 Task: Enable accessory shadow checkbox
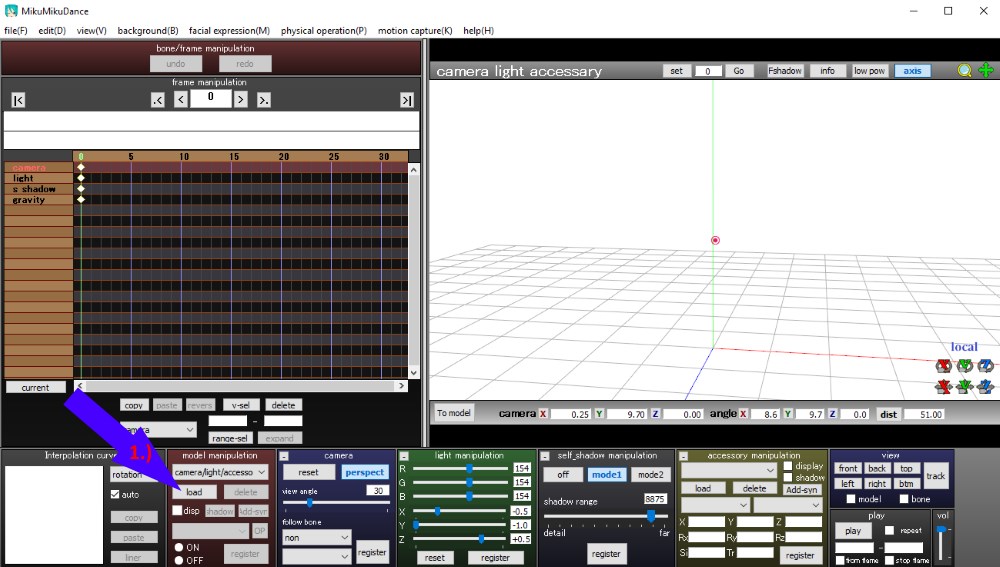click(788, 477)
